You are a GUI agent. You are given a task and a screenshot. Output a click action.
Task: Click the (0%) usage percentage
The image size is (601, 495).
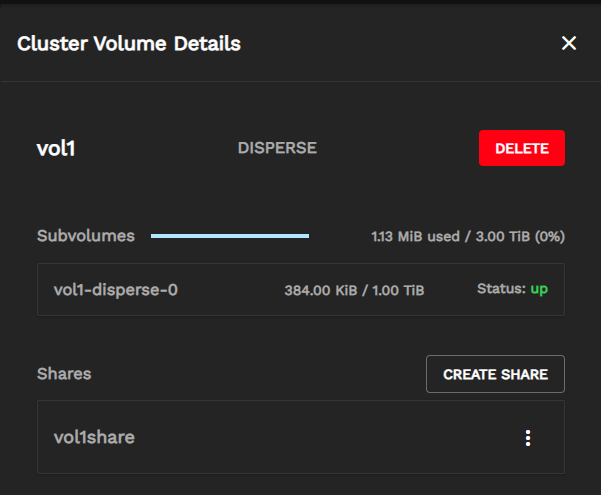point(550,237)
